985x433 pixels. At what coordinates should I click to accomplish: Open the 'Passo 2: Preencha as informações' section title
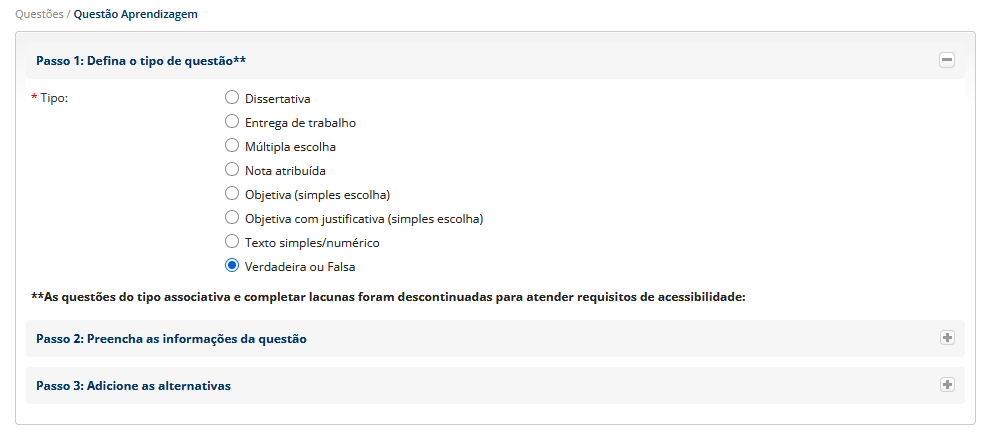pyautogui.click(x=171, y=339)
